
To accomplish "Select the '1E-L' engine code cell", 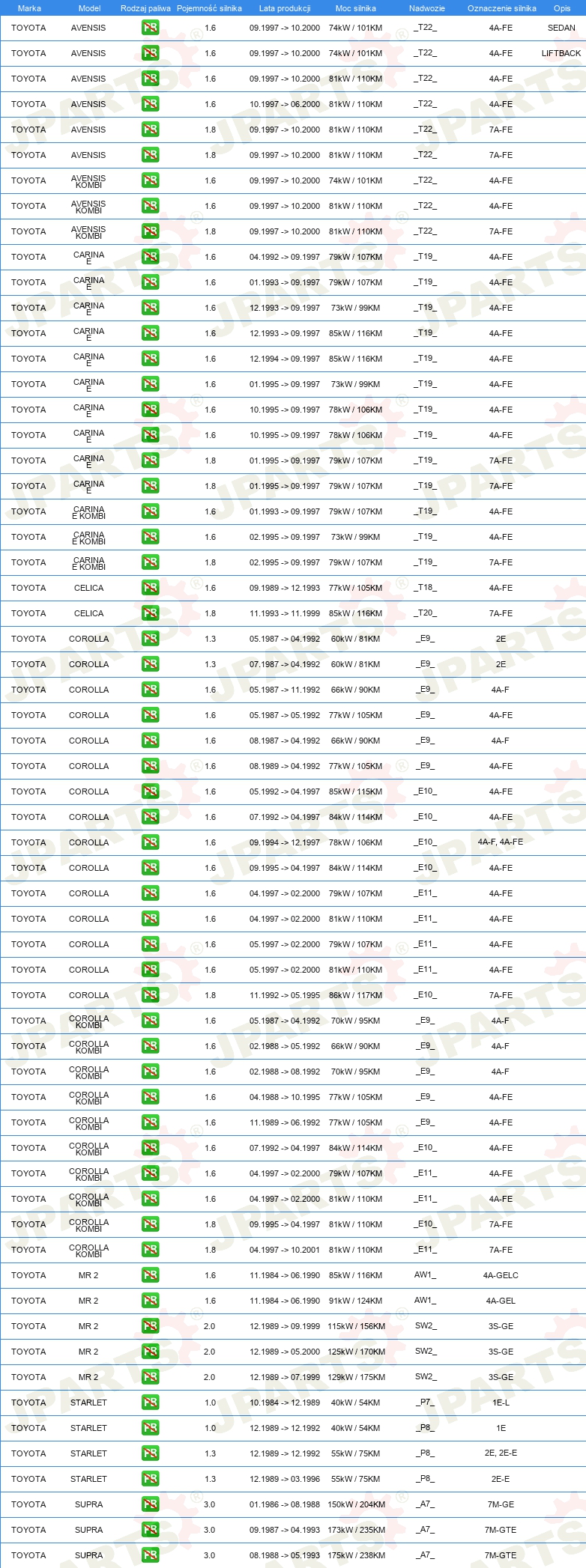I will (501, 1403).
